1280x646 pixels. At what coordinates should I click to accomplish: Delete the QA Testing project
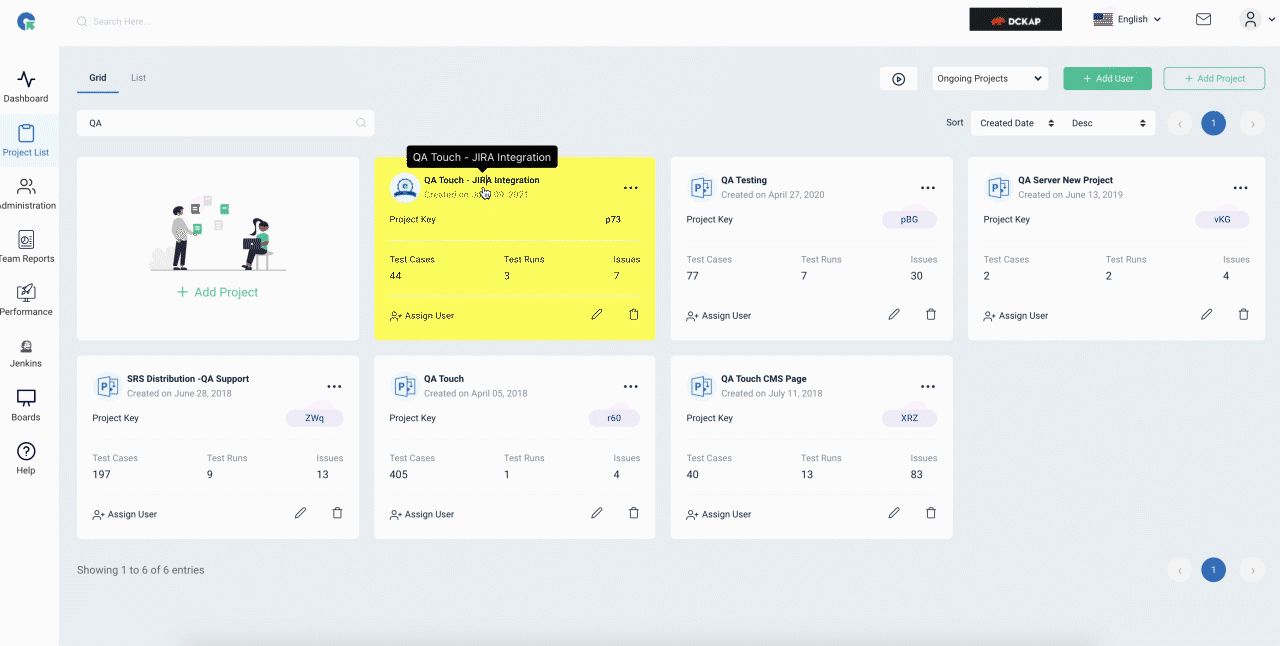[x=931, y=314]
